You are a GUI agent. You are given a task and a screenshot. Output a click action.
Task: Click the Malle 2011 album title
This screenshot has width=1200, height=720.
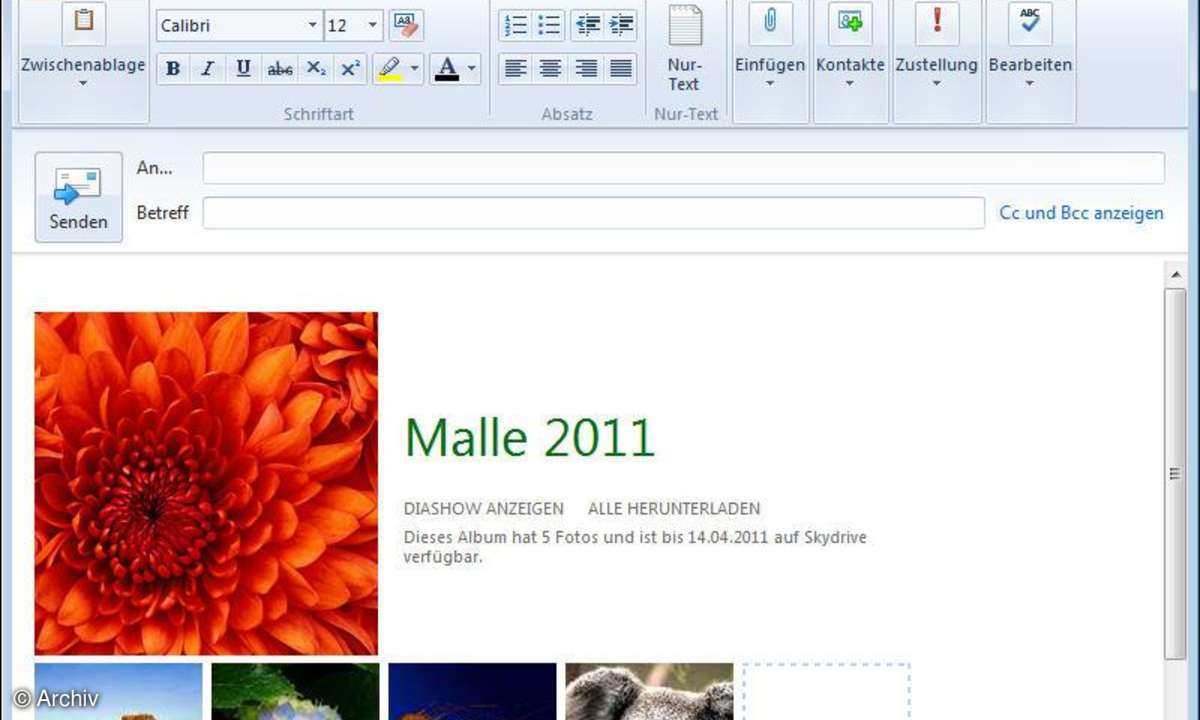pyautogui.click(x=529, y=437)
